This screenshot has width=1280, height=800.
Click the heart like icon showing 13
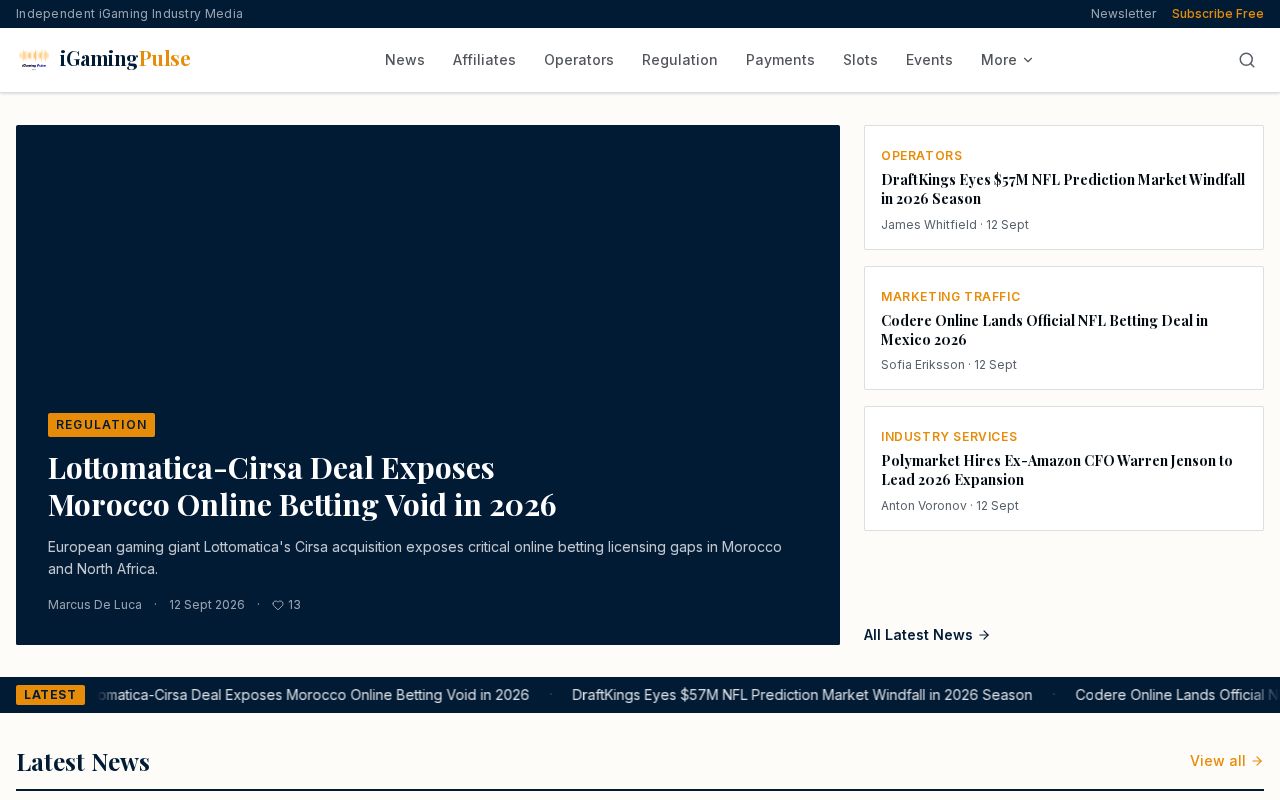coord(278,605)
